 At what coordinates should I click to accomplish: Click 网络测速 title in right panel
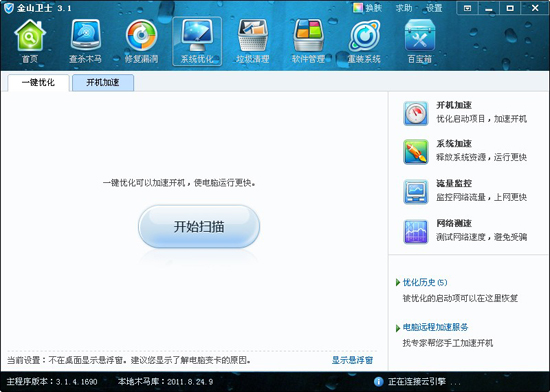pyautogui.click(x=454, y=223)
